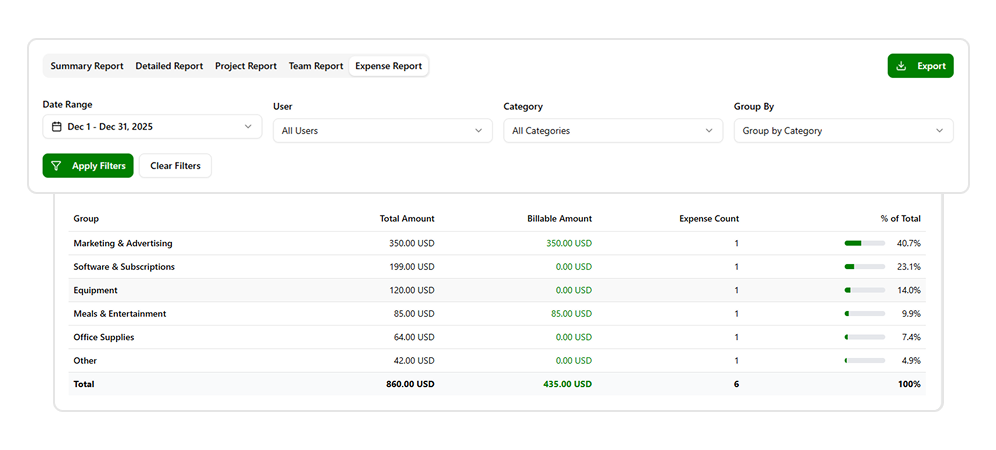Select the Software & Subscriptions row label
Screen dimensions: 996x450
click(x=124, y=267)
